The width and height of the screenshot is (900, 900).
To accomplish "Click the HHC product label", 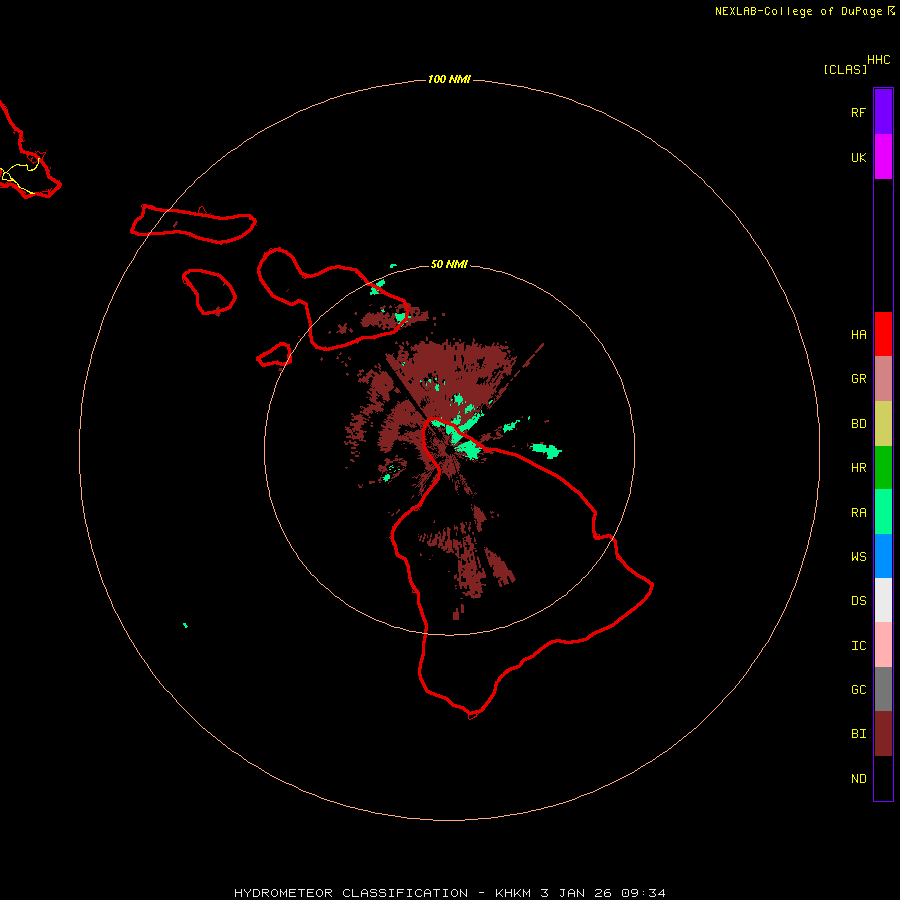I will (878, 60).
